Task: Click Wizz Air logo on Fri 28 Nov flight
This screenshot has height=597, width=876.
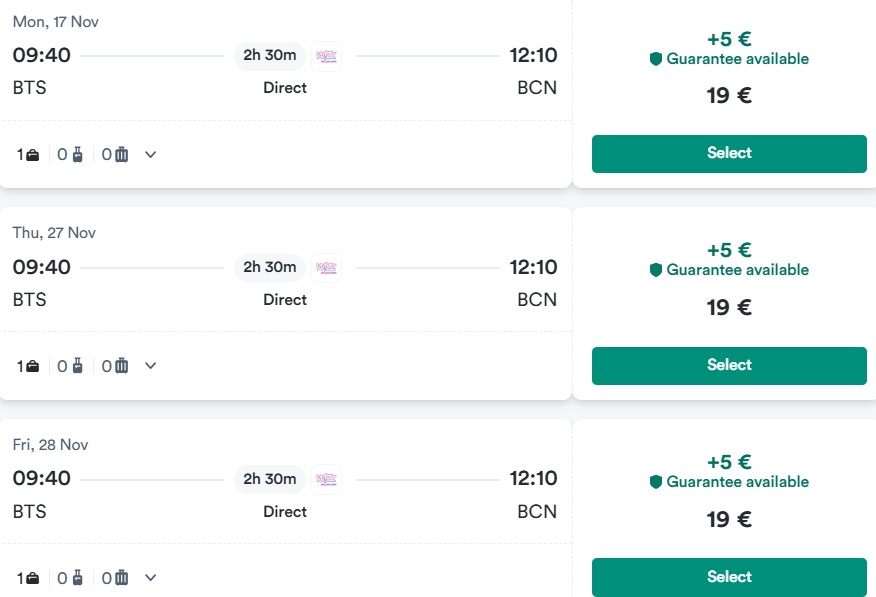Action: click(x=326, y=479)
